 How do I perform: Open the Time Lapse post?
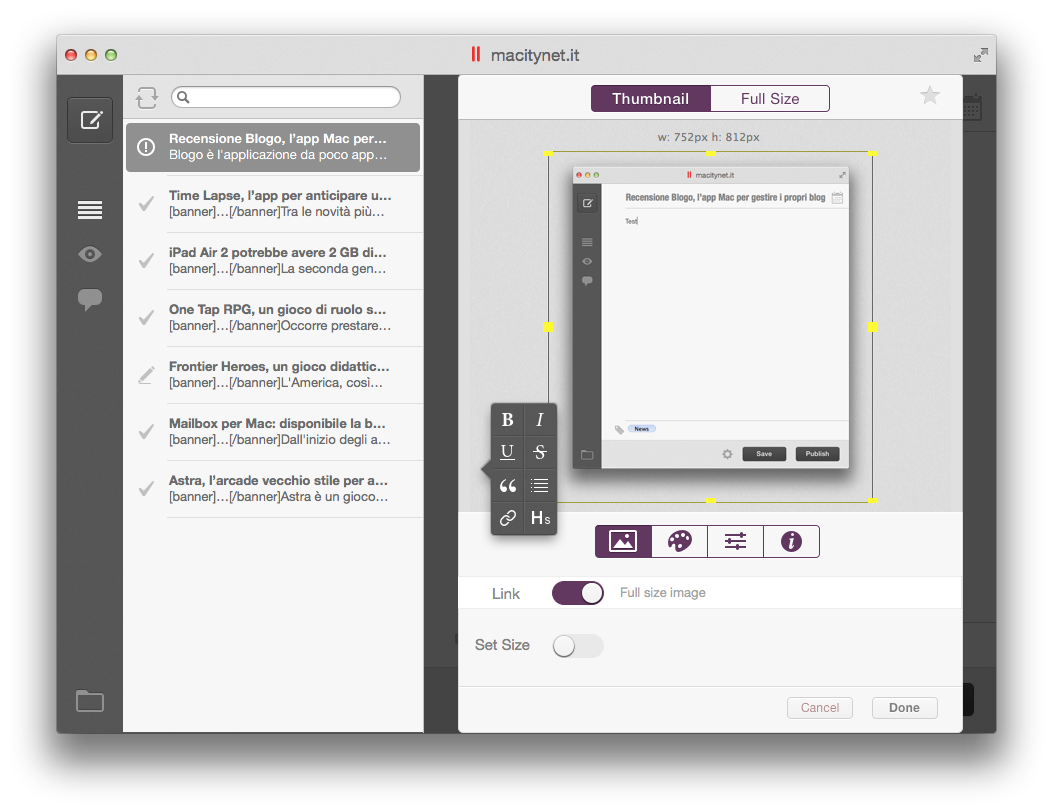[x=273, y=204]
